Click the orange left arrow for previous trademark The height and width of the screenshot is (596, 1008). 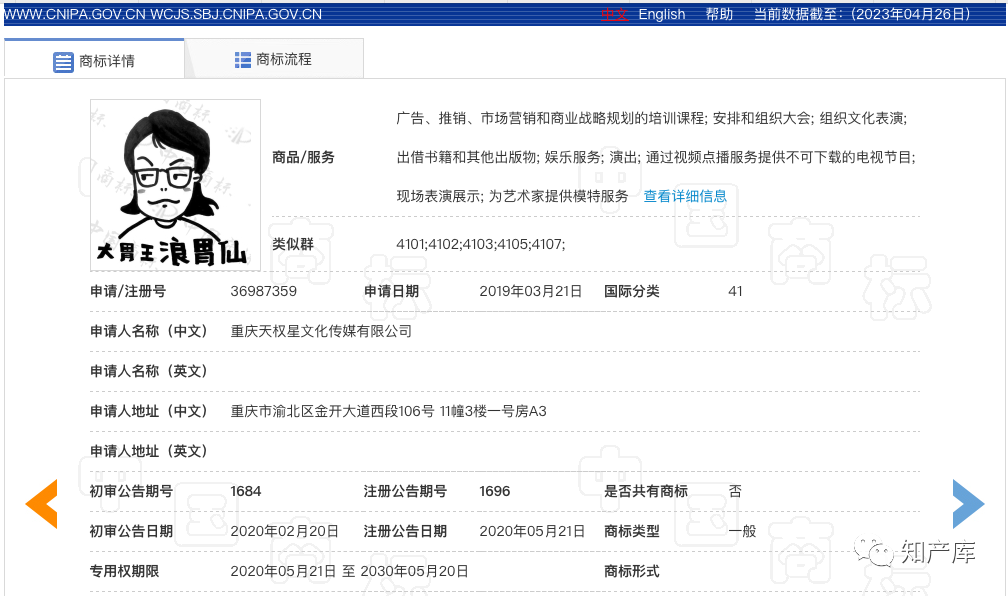tap(41, 504)
